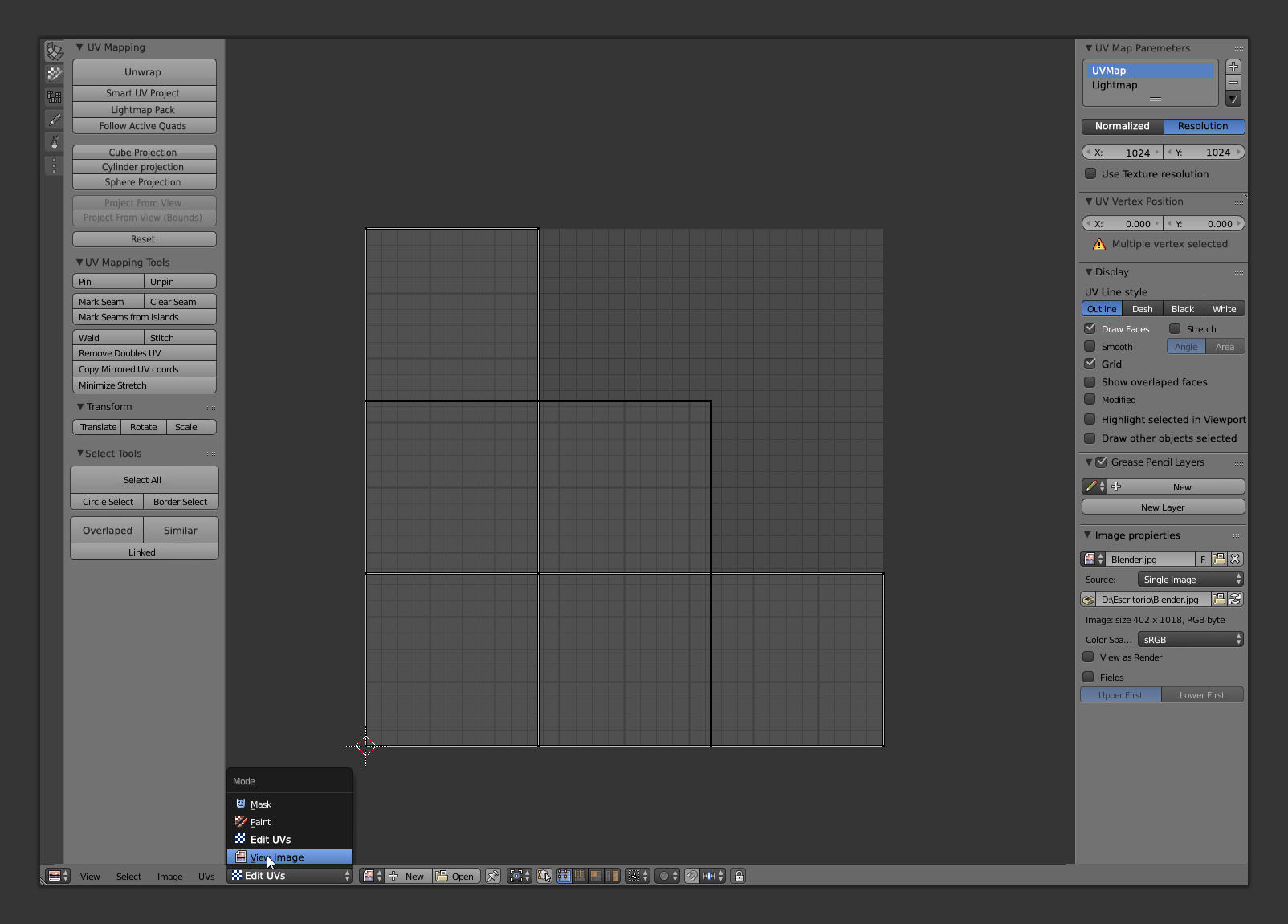
Task: Add a new UV map with plus icon
Action: (x=1233, y=67)
